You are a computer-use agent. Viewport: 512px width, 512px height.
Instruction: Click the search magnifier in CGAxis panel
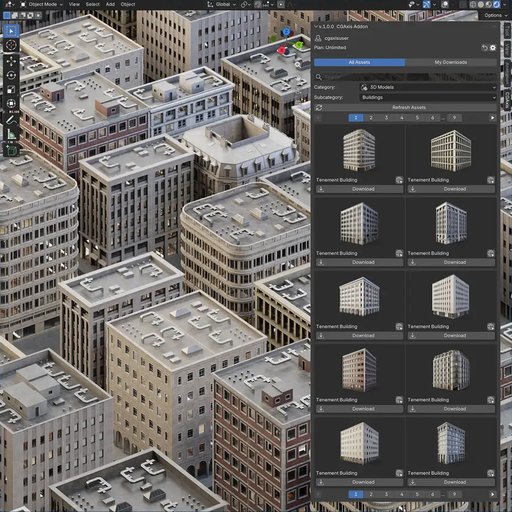(318, 77)
